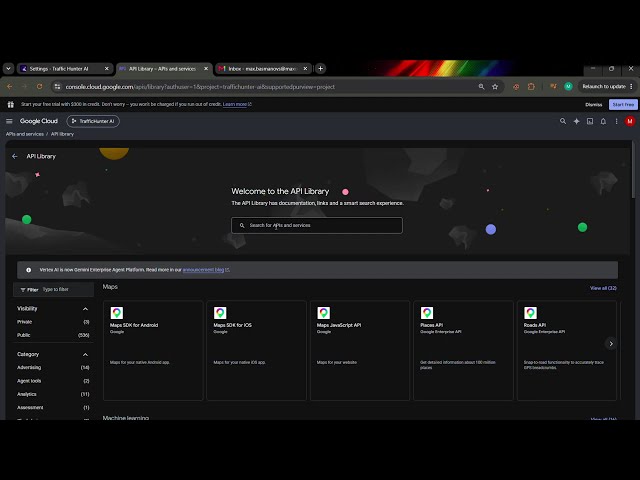Click the Maps JavaScript API pin icon
640x480 pixels.
tap(324, 313)
